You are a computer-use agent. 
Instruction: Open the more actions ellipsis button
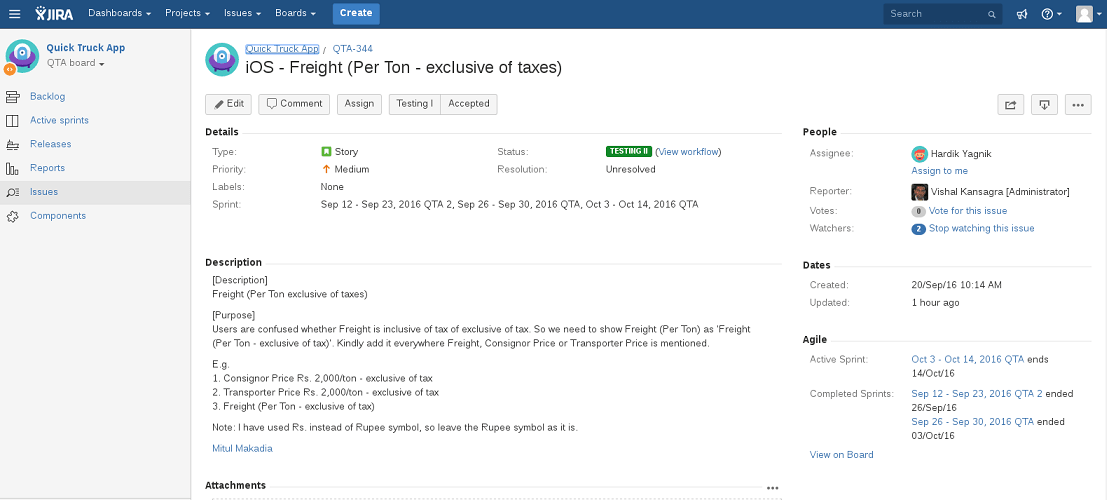tap(1078, 105)
